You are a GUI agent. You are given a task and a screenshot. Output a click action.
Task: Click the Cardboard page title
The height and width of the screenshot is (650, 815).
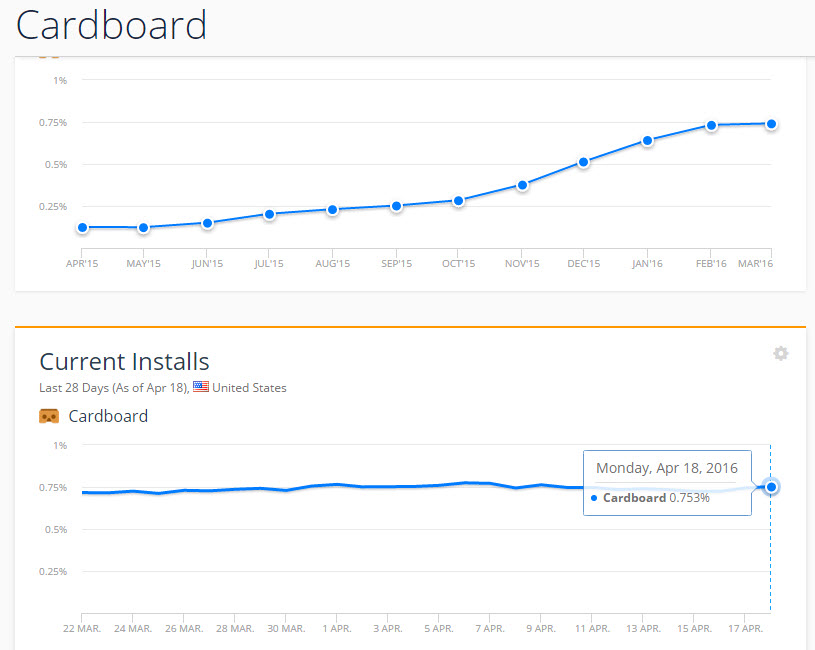(111, 25)
